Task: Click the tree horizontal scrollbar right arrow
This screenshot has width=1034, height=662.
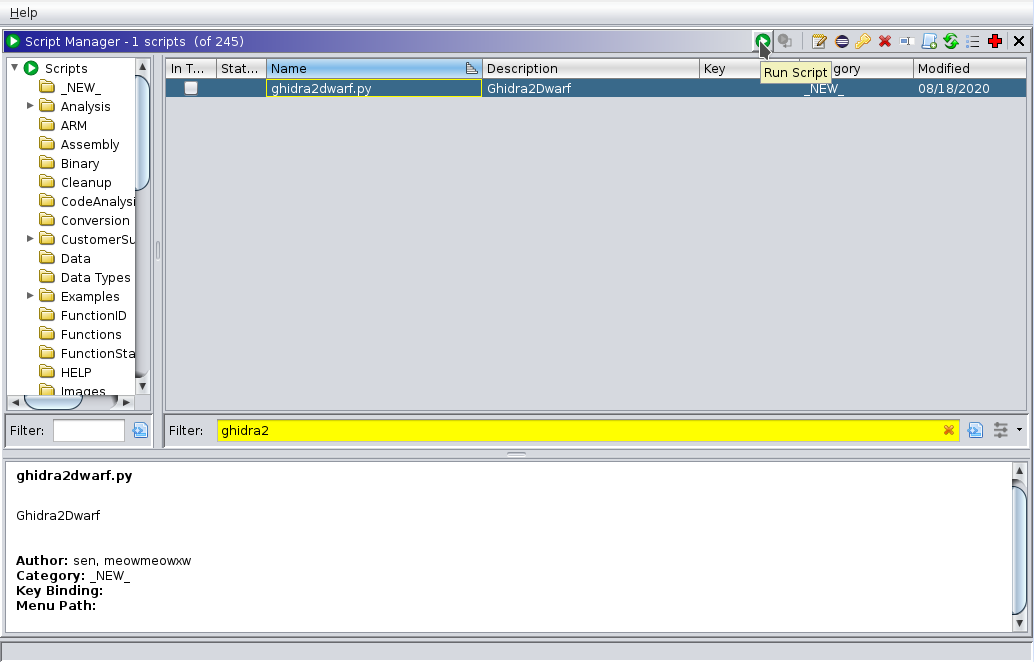Action: [127, 402]
